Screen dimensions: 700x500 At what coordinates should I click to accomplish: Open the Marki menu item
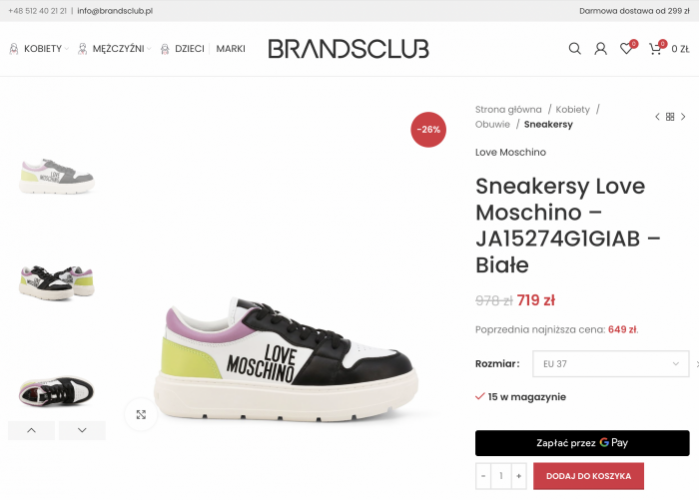click(x=231, y=49)
